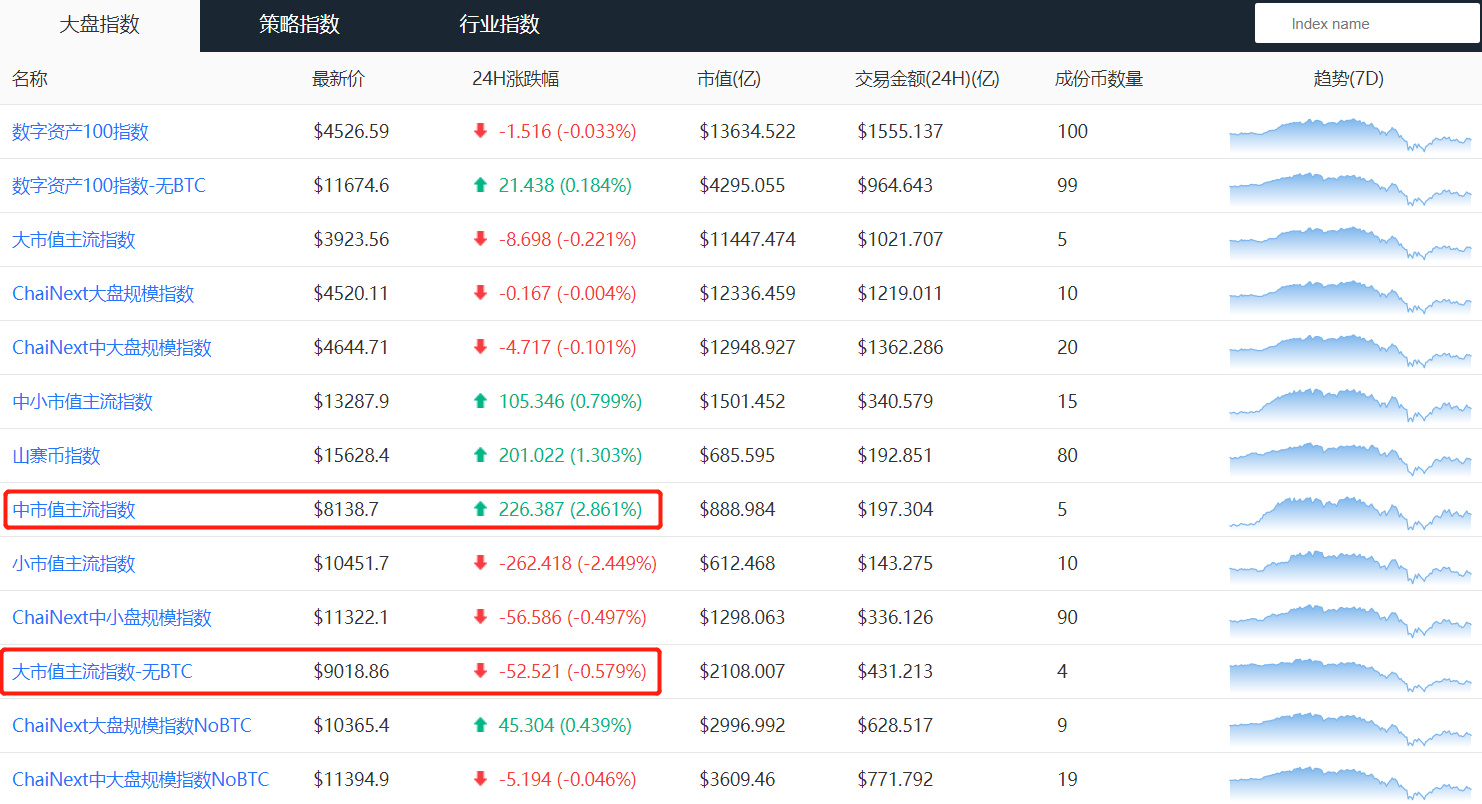Switch to the 大盘指数 tab
Image resolution: width=1482 pixels, height=804 pixels.
pyautogui.click(x=100, y=25)
